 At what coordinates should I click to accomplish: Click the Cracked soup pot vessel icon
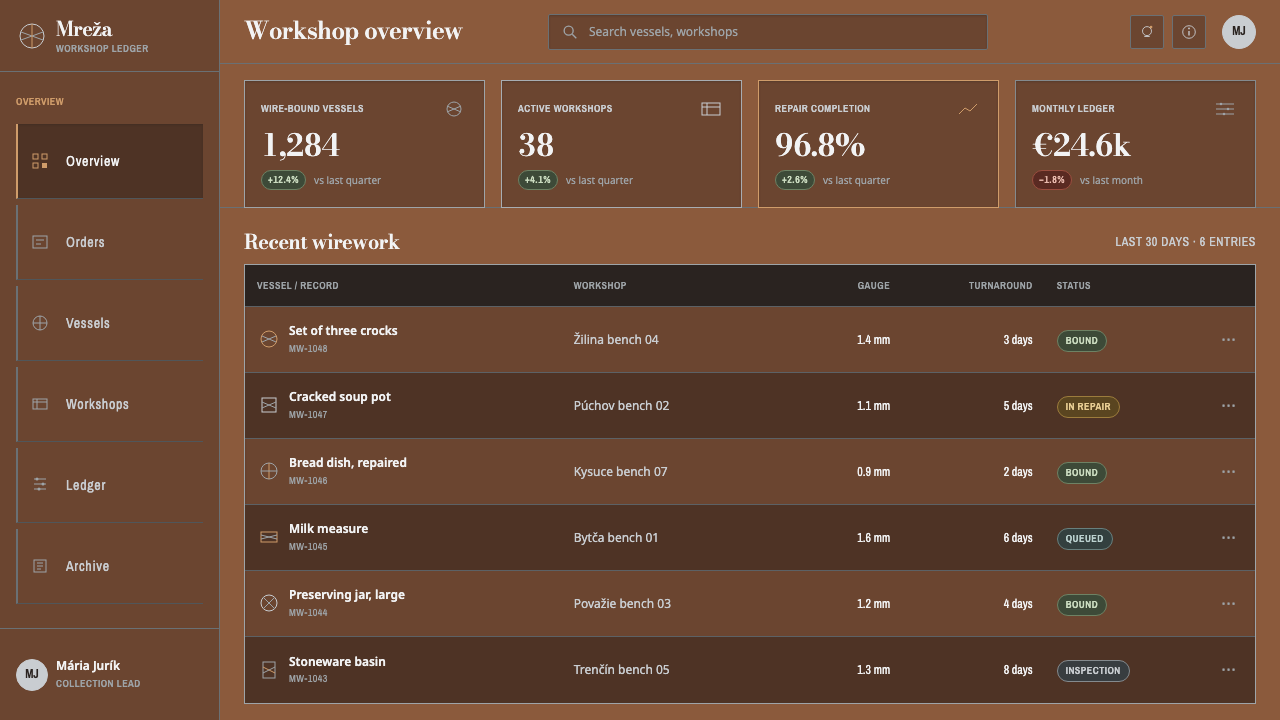269,406
